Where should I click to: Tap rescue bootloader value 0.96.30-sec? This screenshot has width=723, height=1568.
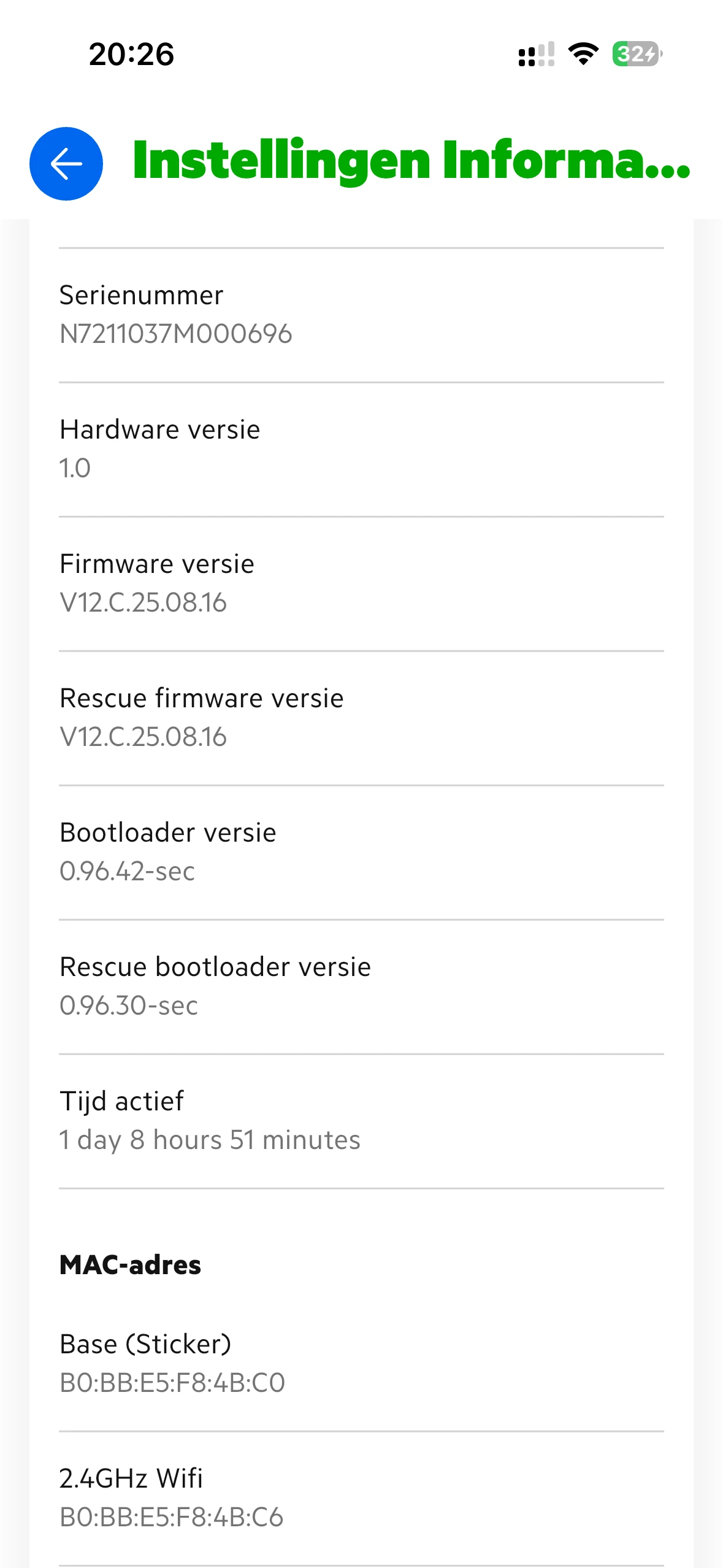(129, 1005)
